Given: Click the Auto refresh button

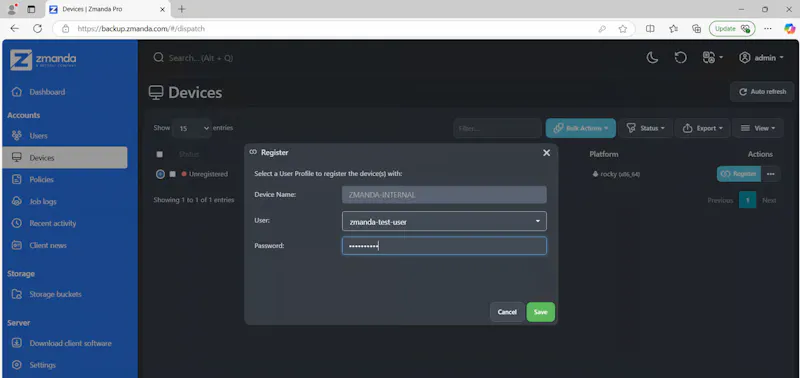Looking at the screenshot, I should [762, 92].
